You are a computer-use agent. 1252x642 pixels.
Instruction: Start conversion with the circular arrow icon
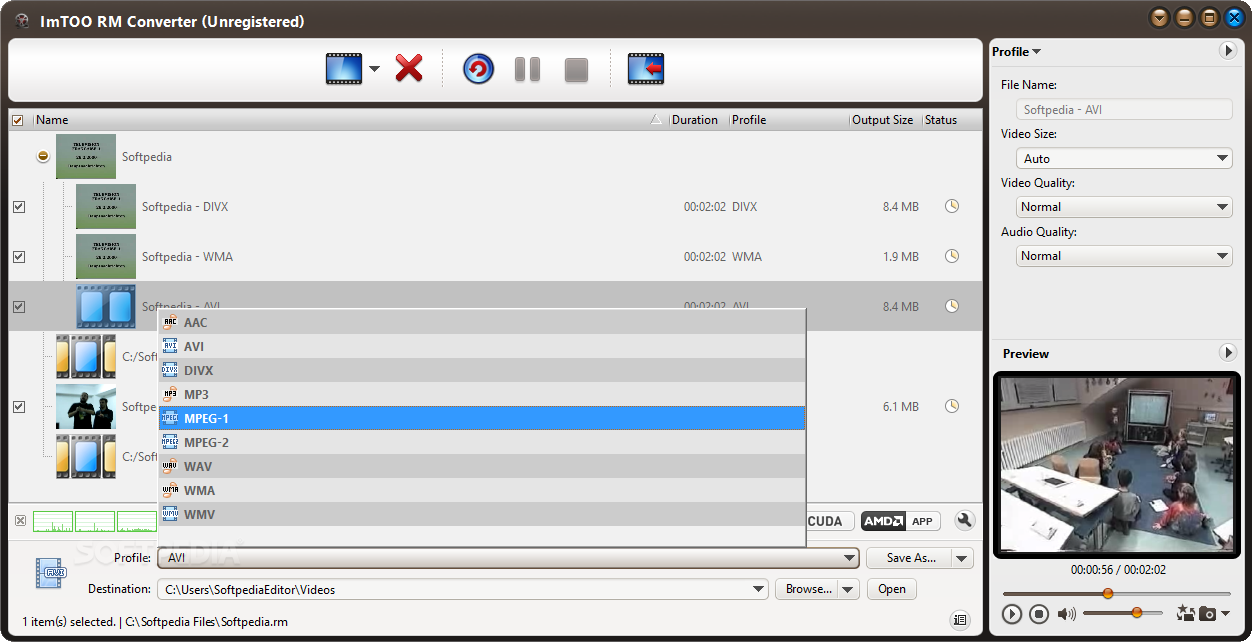479,69
